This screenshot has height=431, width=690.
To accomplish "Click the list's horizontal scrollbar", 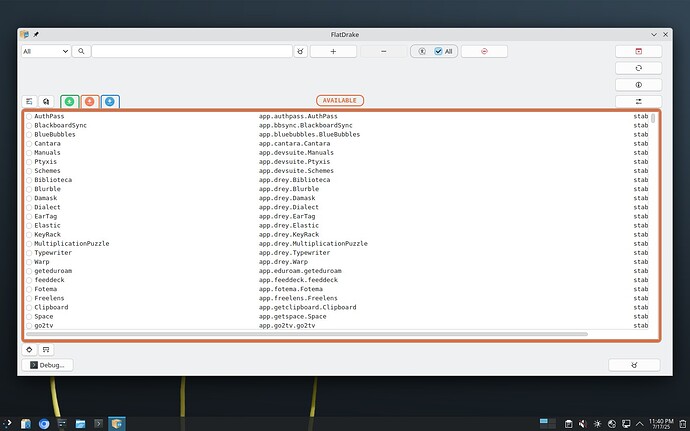I will click(x=307, y=334).
